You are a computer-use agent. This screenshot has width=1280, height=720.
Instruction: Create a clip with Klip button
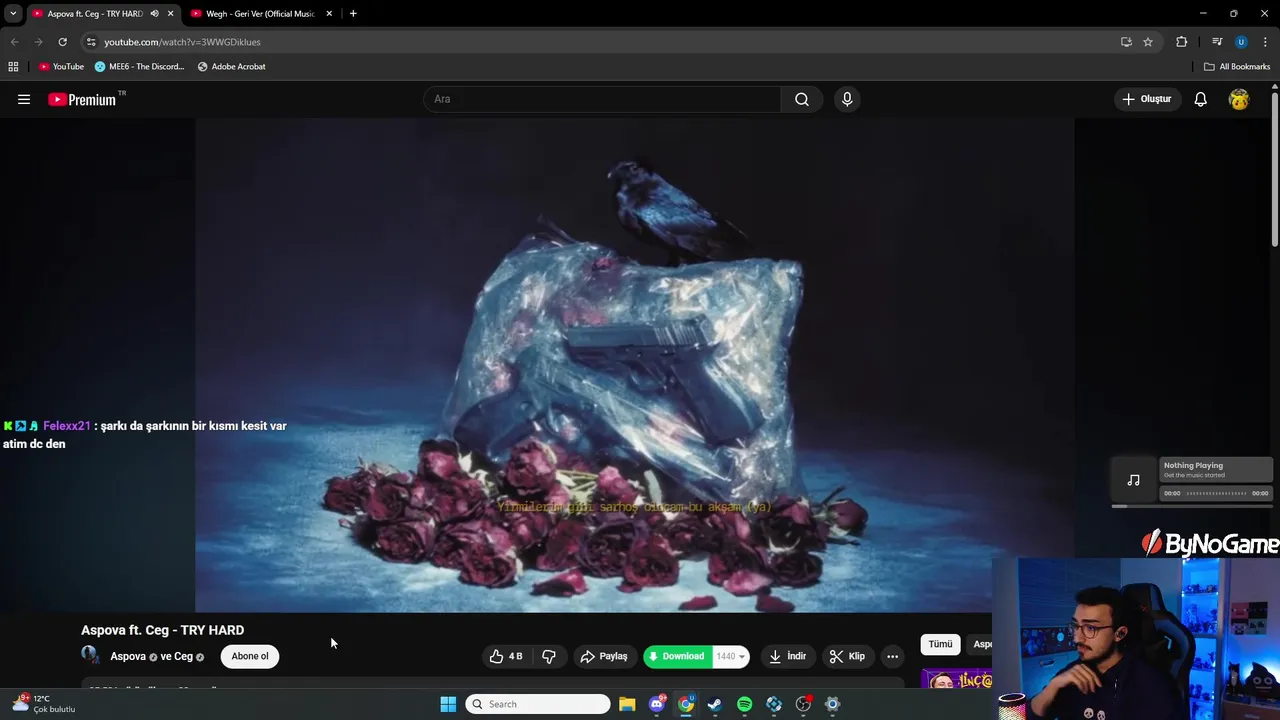point(848,656)
